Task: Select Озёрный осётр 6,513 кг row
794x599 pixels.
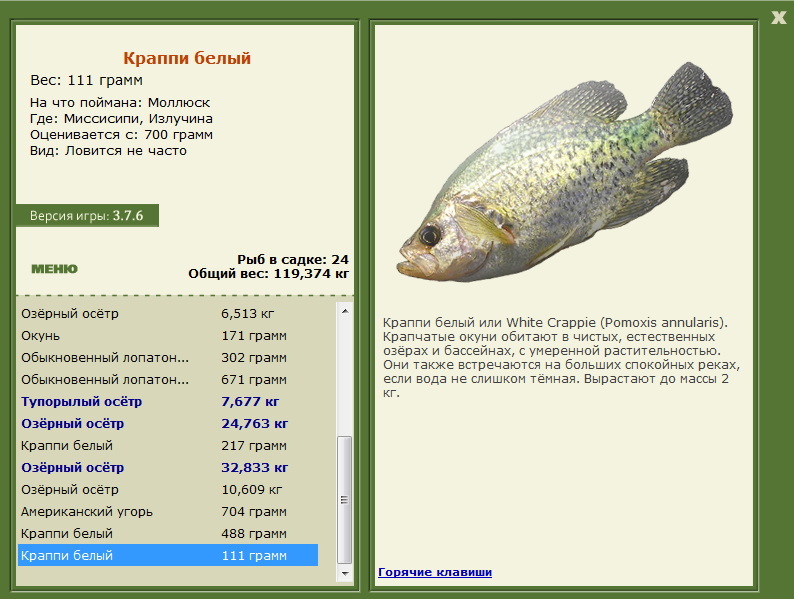Action: 168,313
